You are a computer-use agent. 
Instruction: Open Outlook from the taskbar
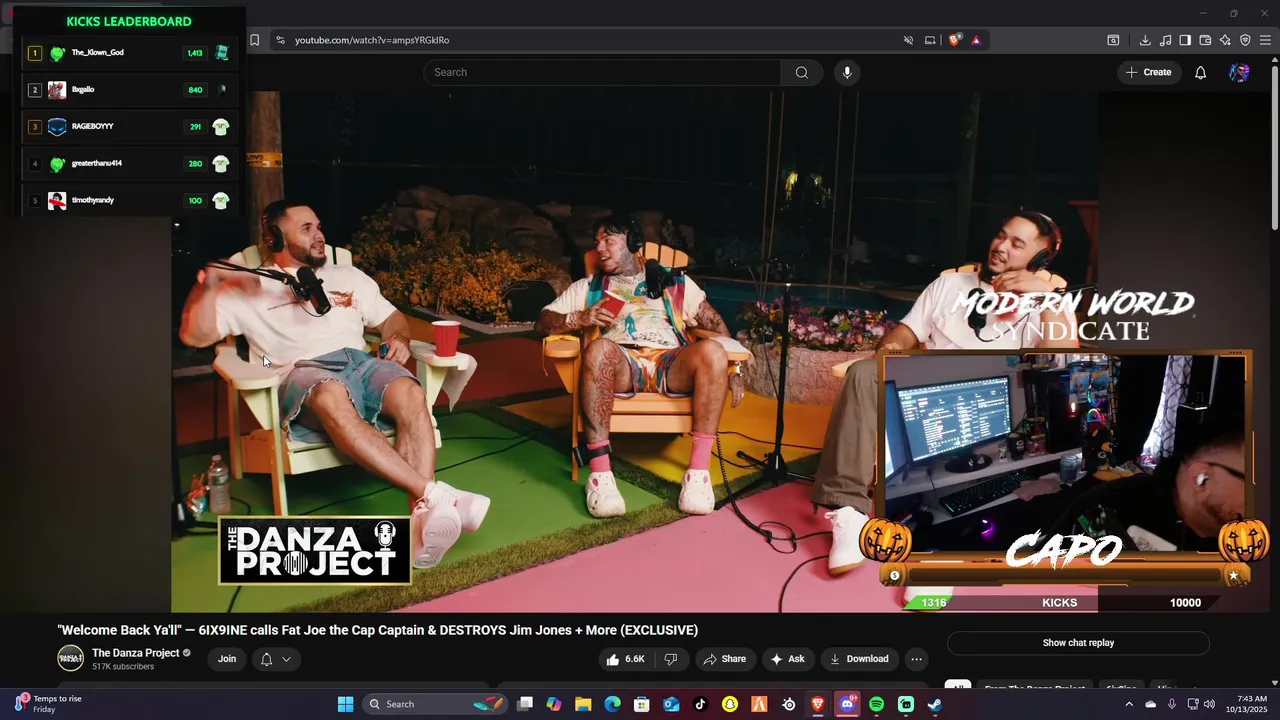pyautogui.click(x=671, y=704)
